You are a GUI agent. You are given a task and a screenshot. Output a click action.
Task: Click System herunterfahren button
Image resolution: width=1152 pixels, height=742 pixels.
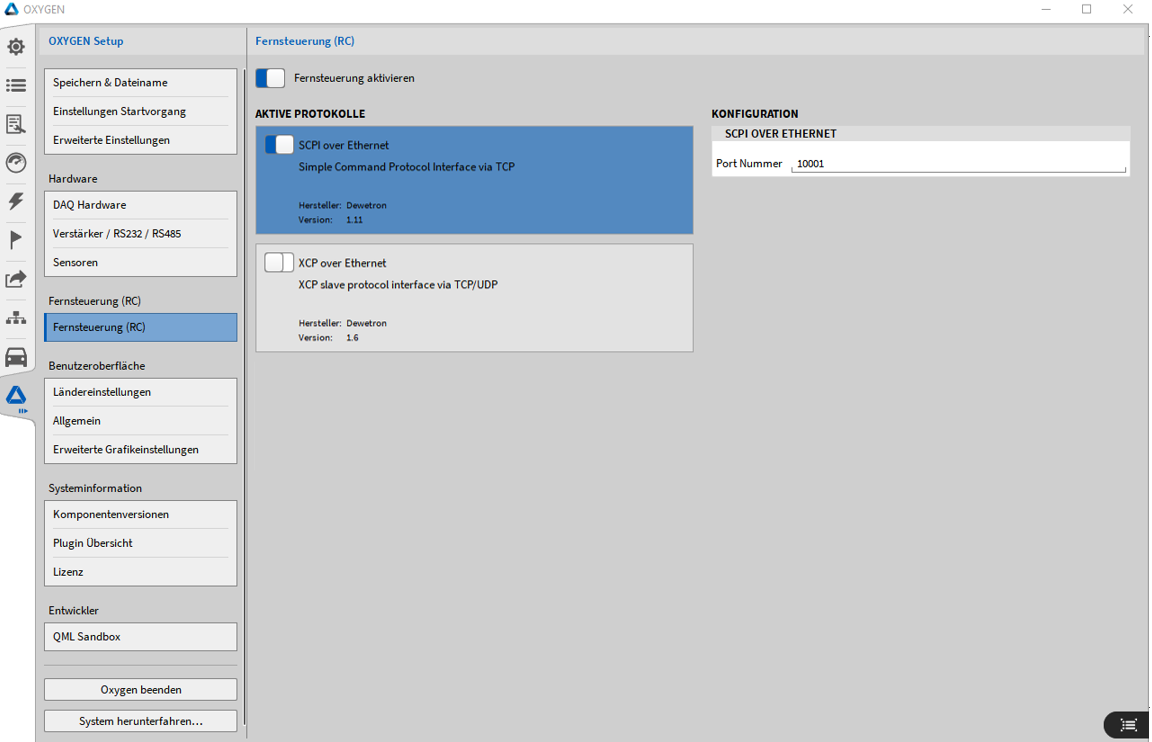pyautogui.click(x=141, y=721)
